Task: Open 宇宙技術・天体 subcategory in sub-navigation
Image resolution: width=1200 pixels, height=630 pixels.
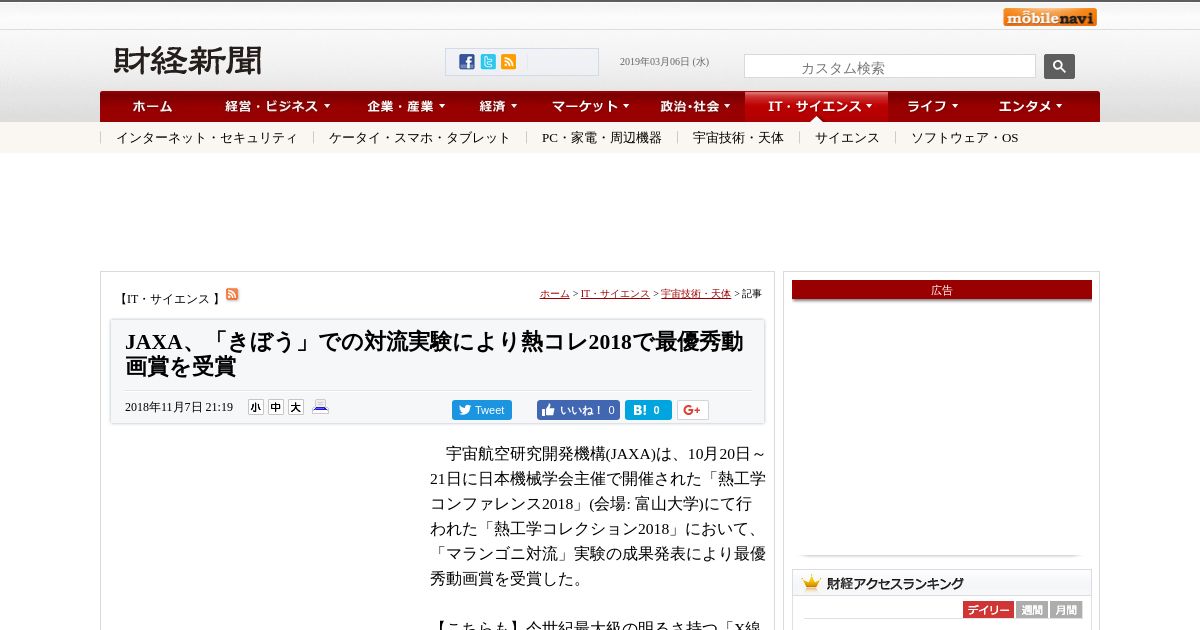Action: pos(738,138)
